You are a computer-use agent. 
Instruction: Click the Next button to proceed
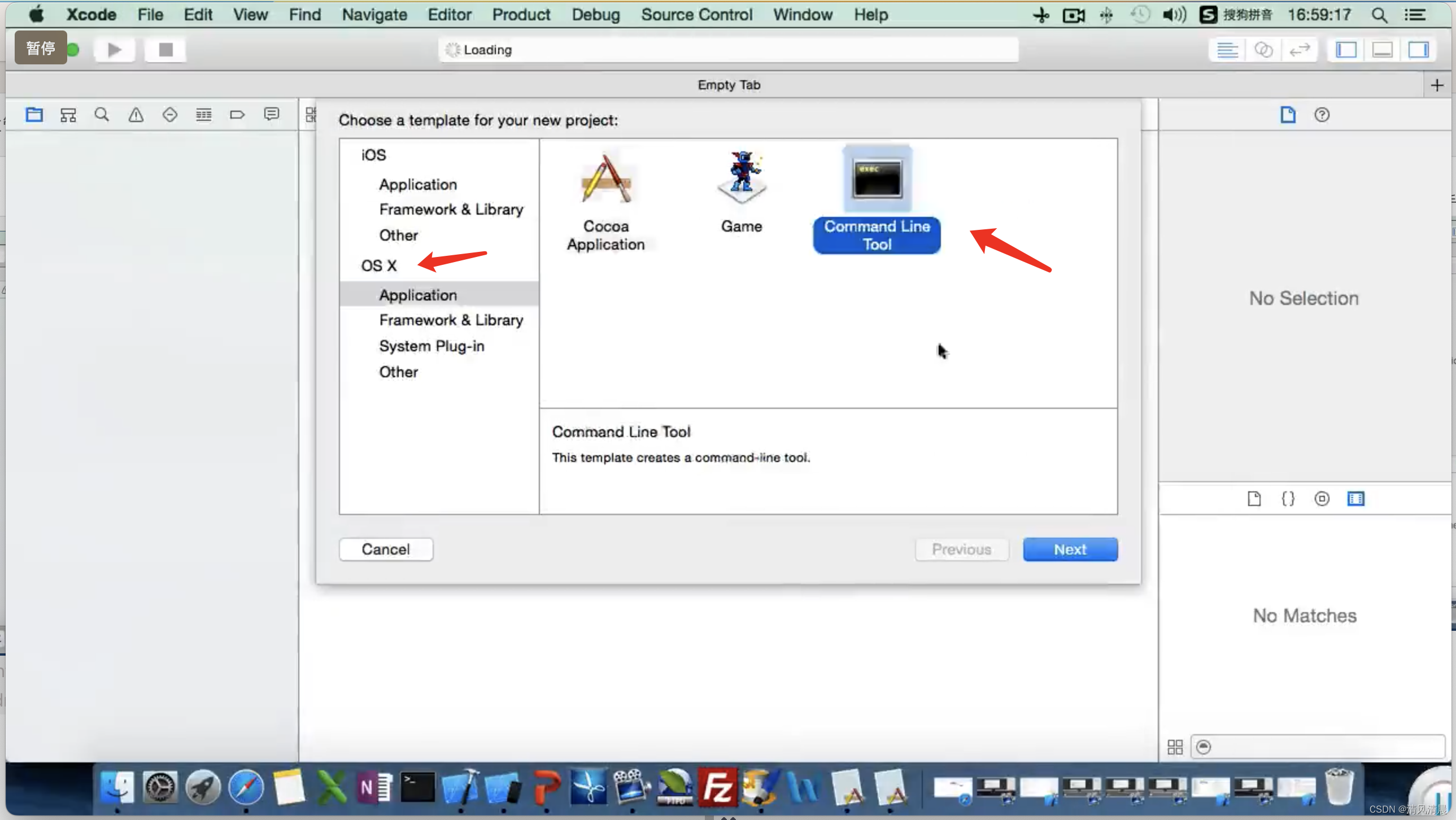click(x=1070, y=549)
